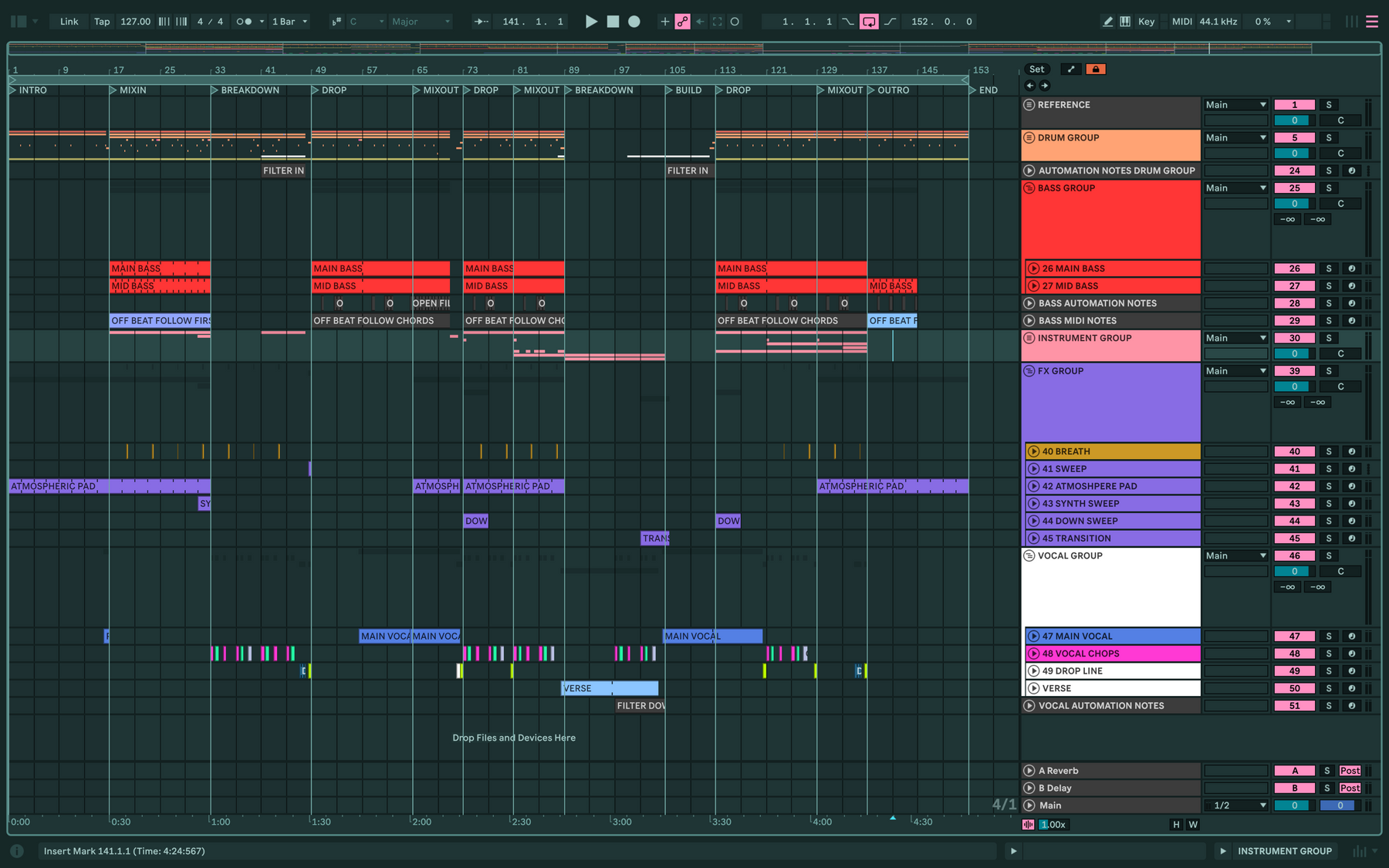1389x868 pixels.
Task: Click the tempo field showing 127.00
Action: [x=135, y=22]
